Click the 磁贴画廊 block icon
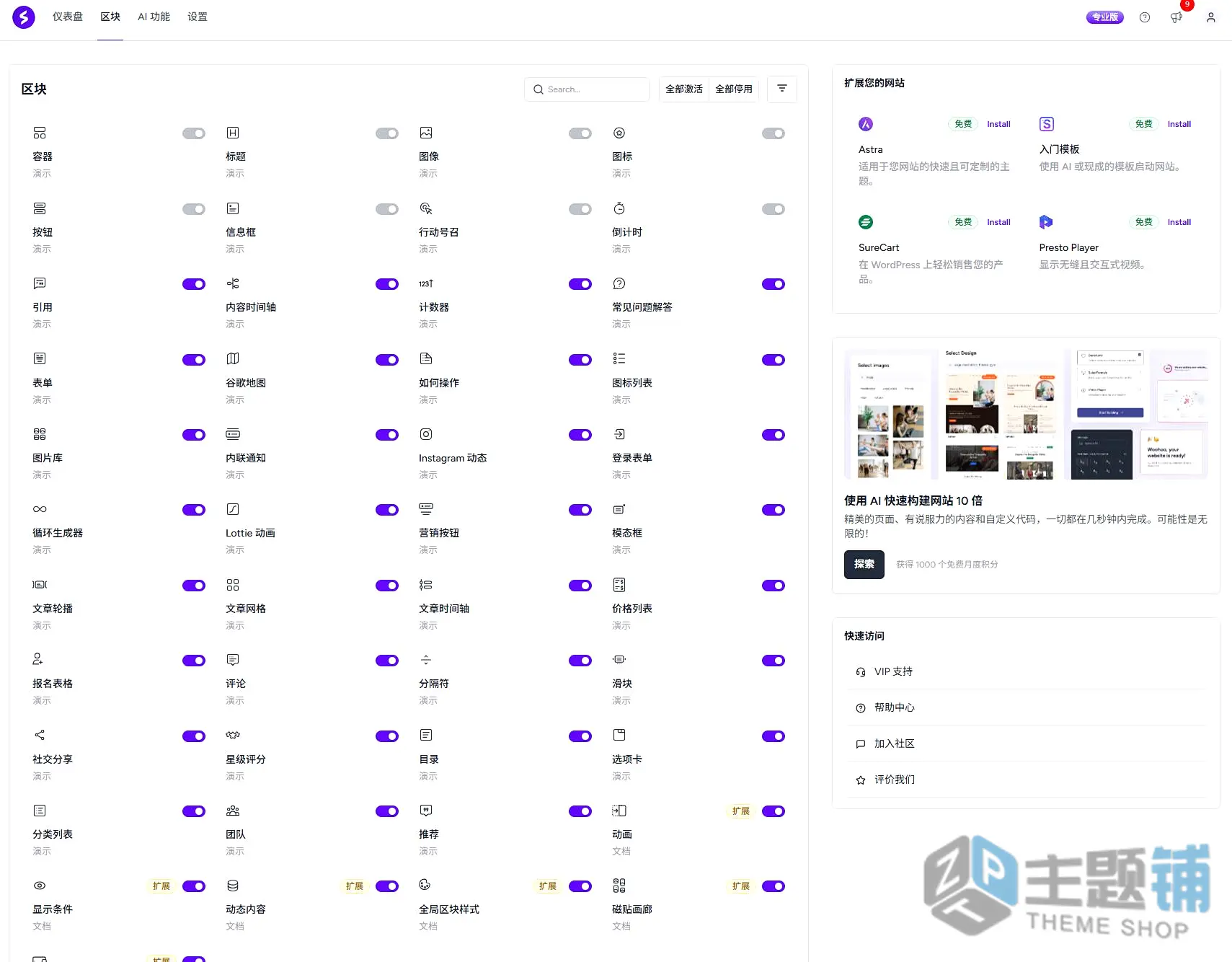The width and height of the screenshot is (1232, 962). coord(619,886)
